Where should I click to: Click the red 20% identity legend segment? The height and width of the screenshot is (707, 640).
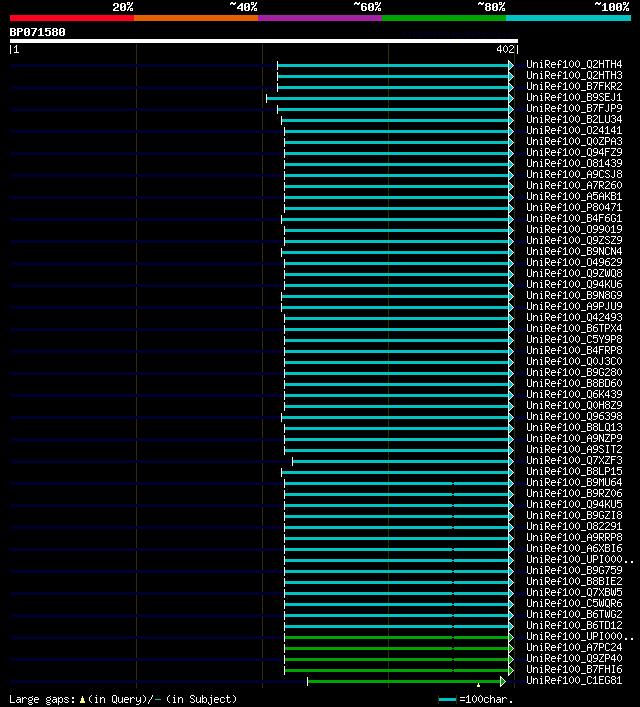point(72,18)
